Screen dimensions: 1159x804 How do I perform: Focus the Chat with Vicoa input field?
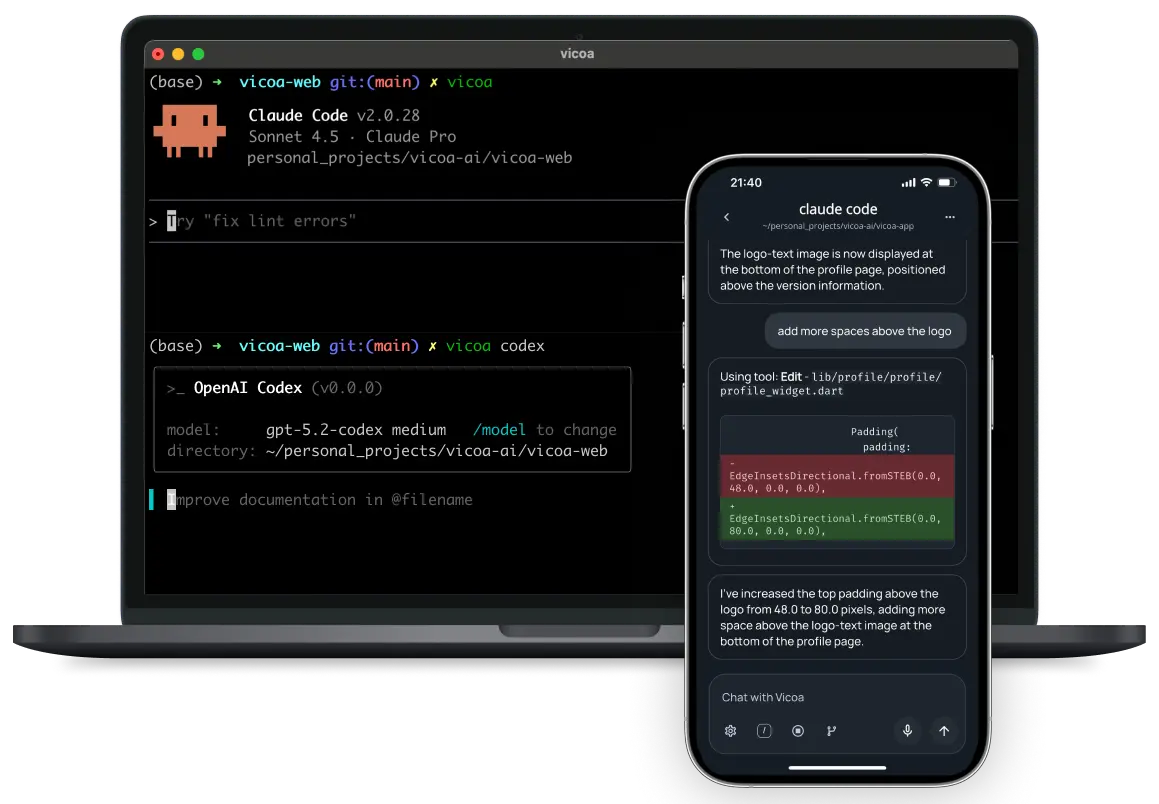(837, 697)
